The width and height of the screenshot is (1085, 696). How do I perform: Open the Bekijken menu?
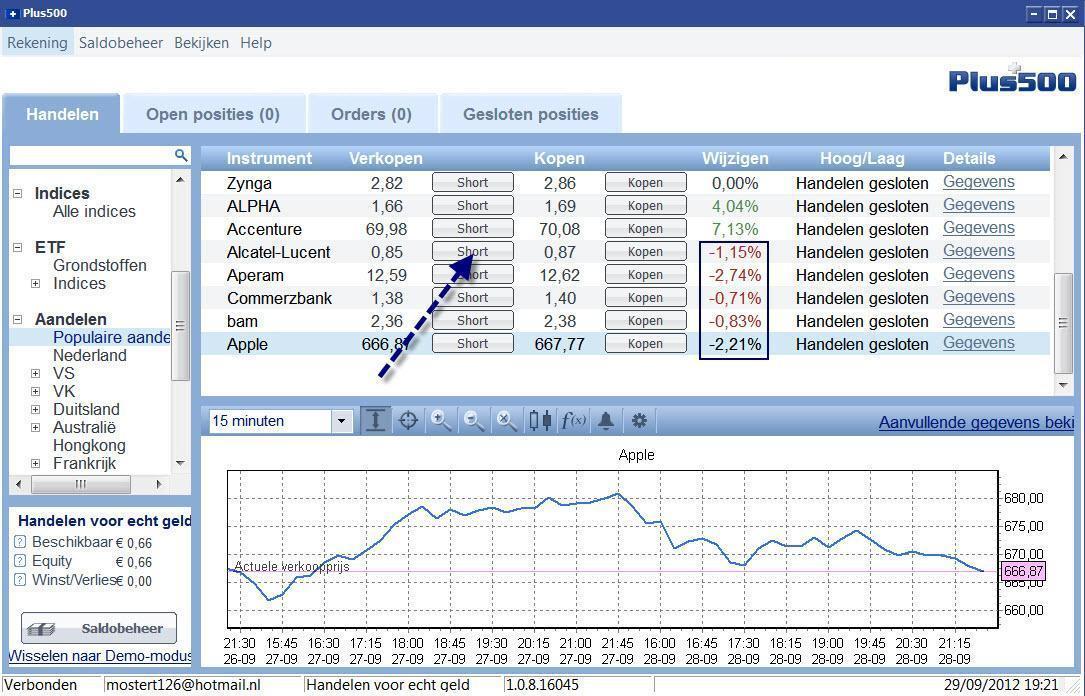(201, 43)
